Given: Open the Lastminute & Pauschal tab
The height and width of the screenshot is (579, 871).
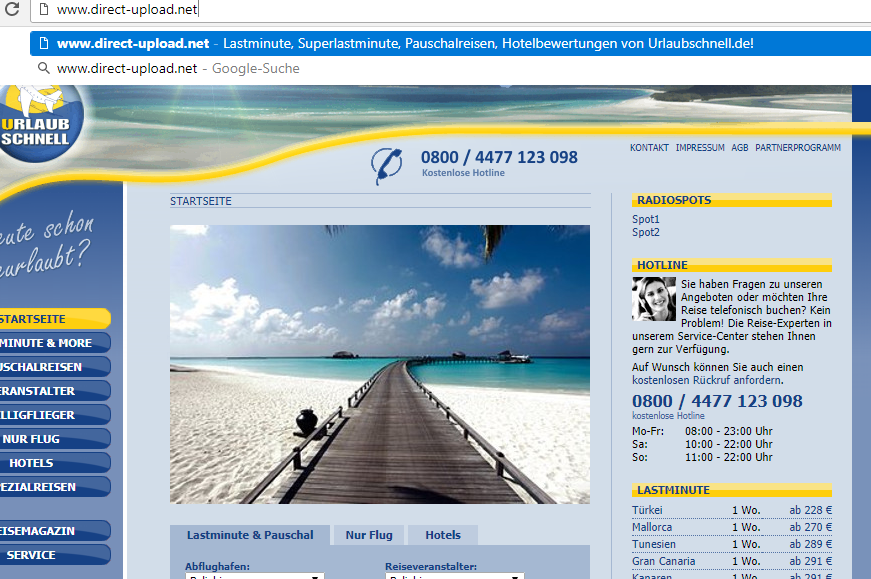Looking at the screenshot, I should point(250,535).
